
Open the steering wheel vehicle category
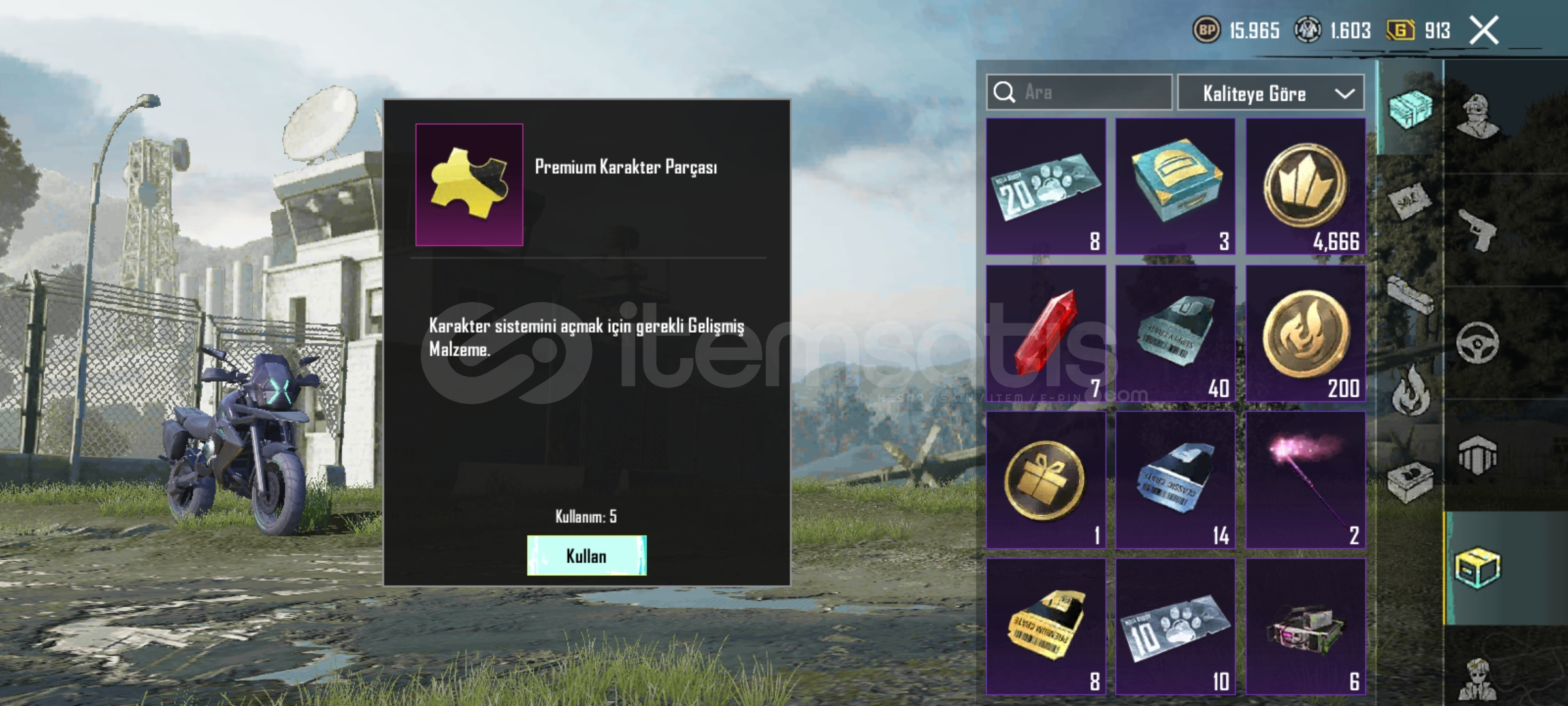[x=1478, y=343]
